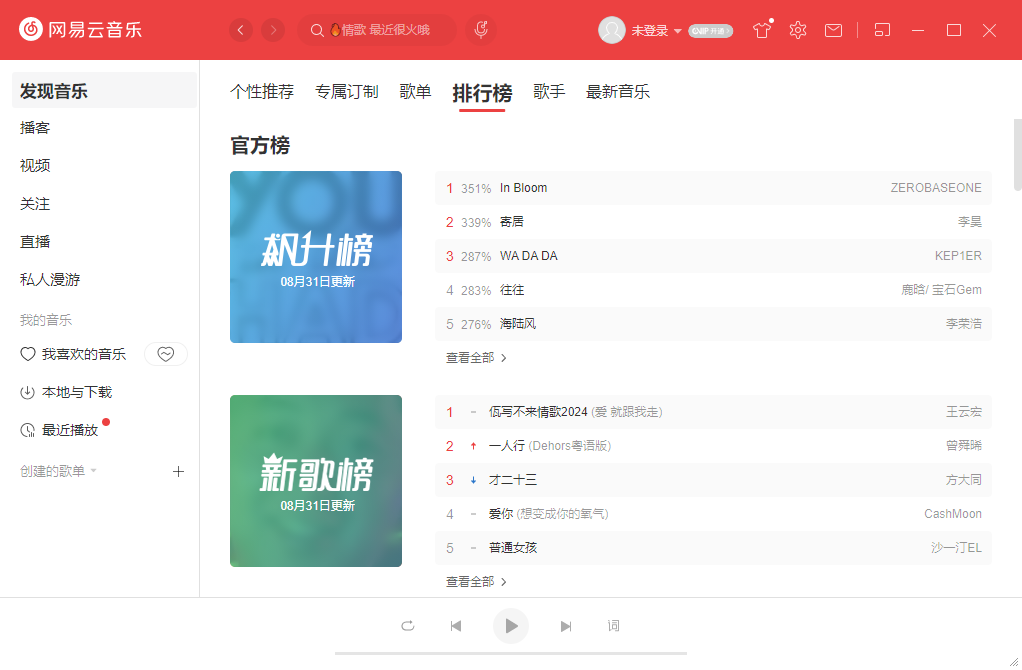This screenshot has height=670, width=1022.
Task: Click the heart mode icon beside 我喜欢的音乐
Action: 165,354
